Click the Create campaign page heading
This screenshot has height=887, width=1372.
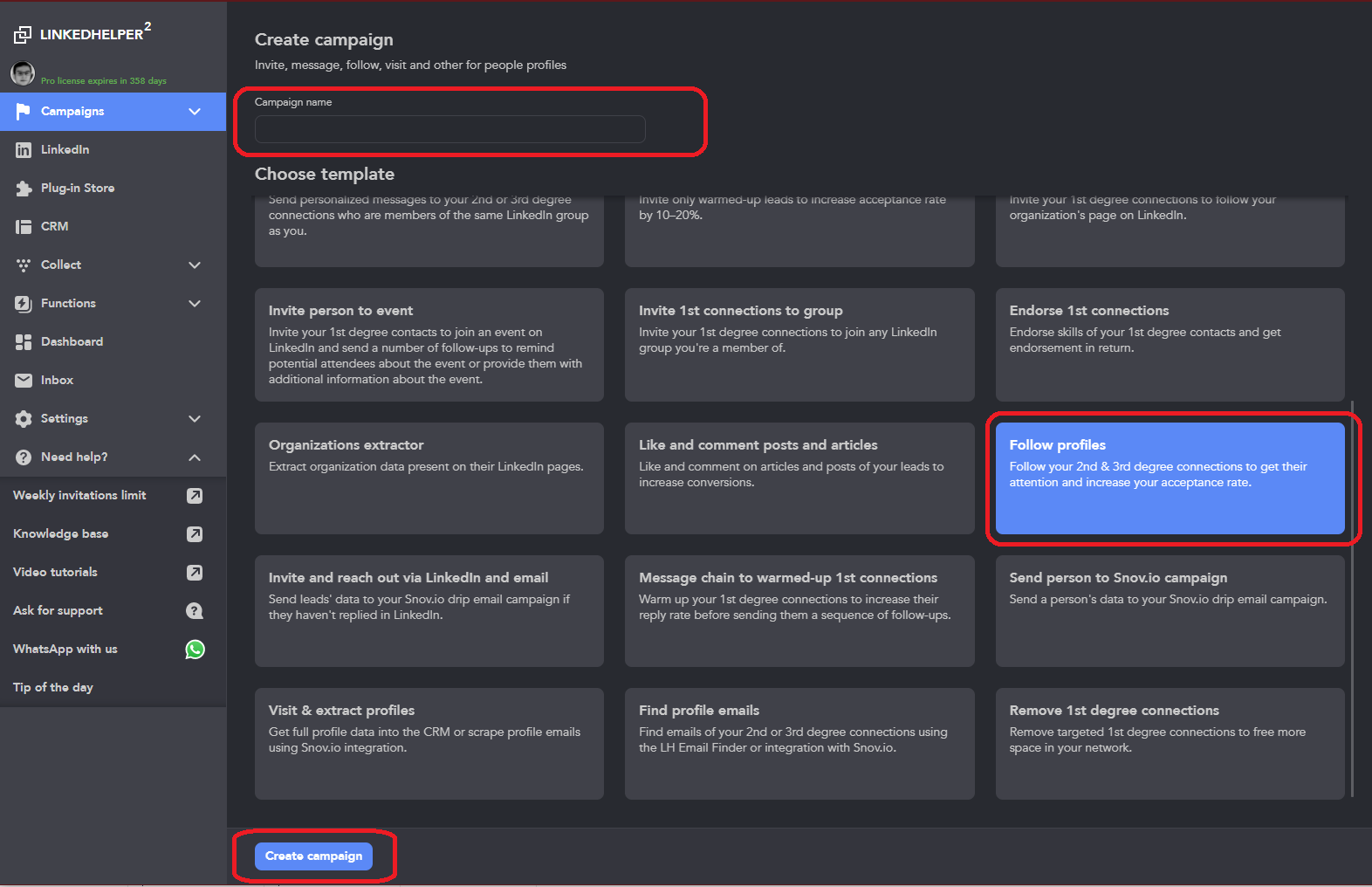(324, 40)
